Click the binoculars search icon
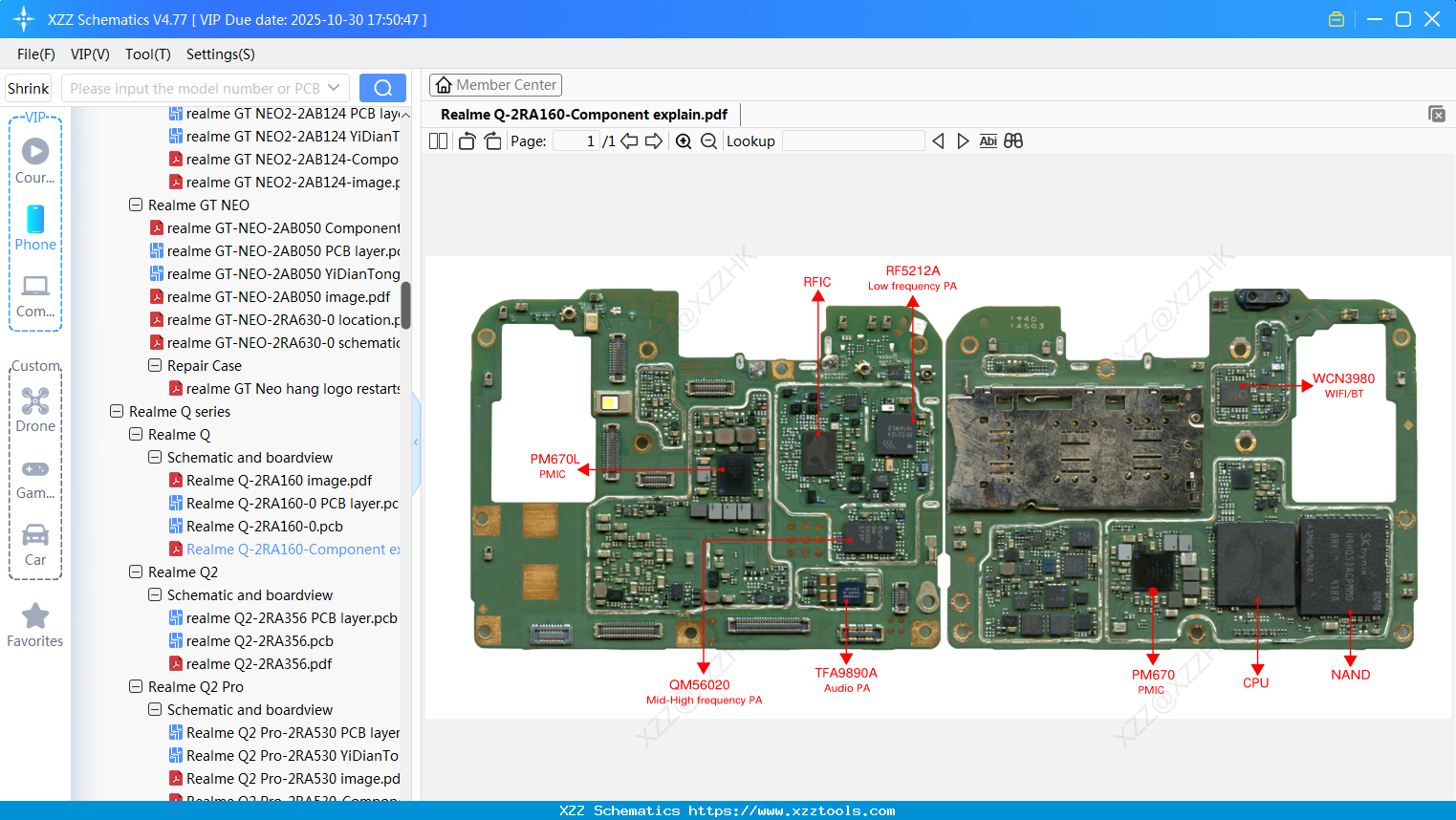The height and width of the screenshot is (820, 1456). pyautogui.click(x=1013, y=141)
